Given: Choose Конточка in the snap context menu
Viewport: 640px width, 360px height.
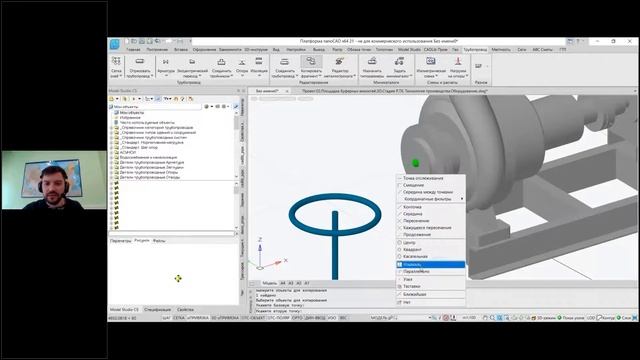Looking at the screenshot, I should (x=431, y=207).
